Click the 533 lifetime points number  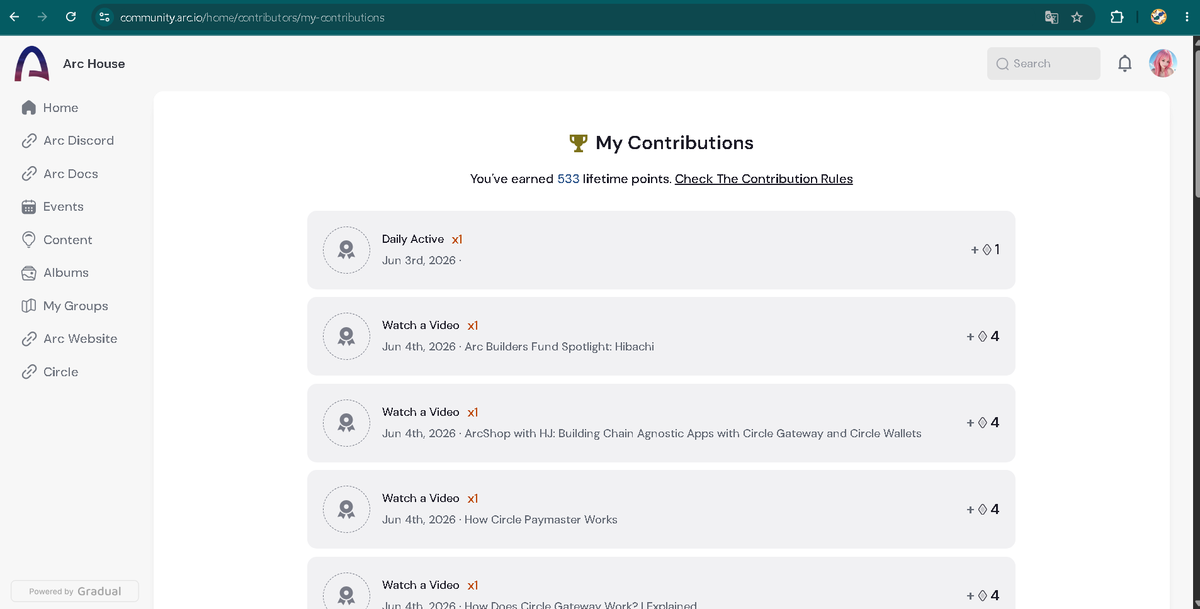click(x=568, y=179)
